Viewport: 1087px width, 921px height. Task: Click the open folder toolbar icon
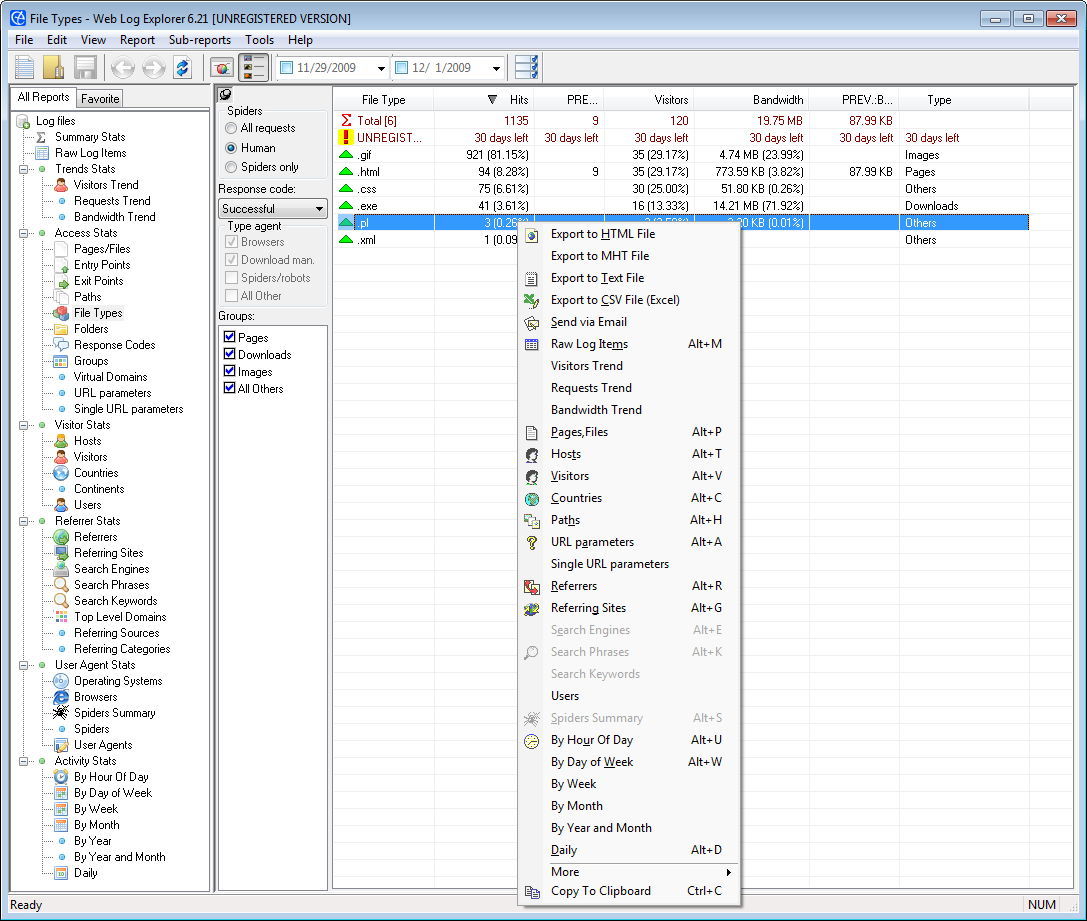54,68
